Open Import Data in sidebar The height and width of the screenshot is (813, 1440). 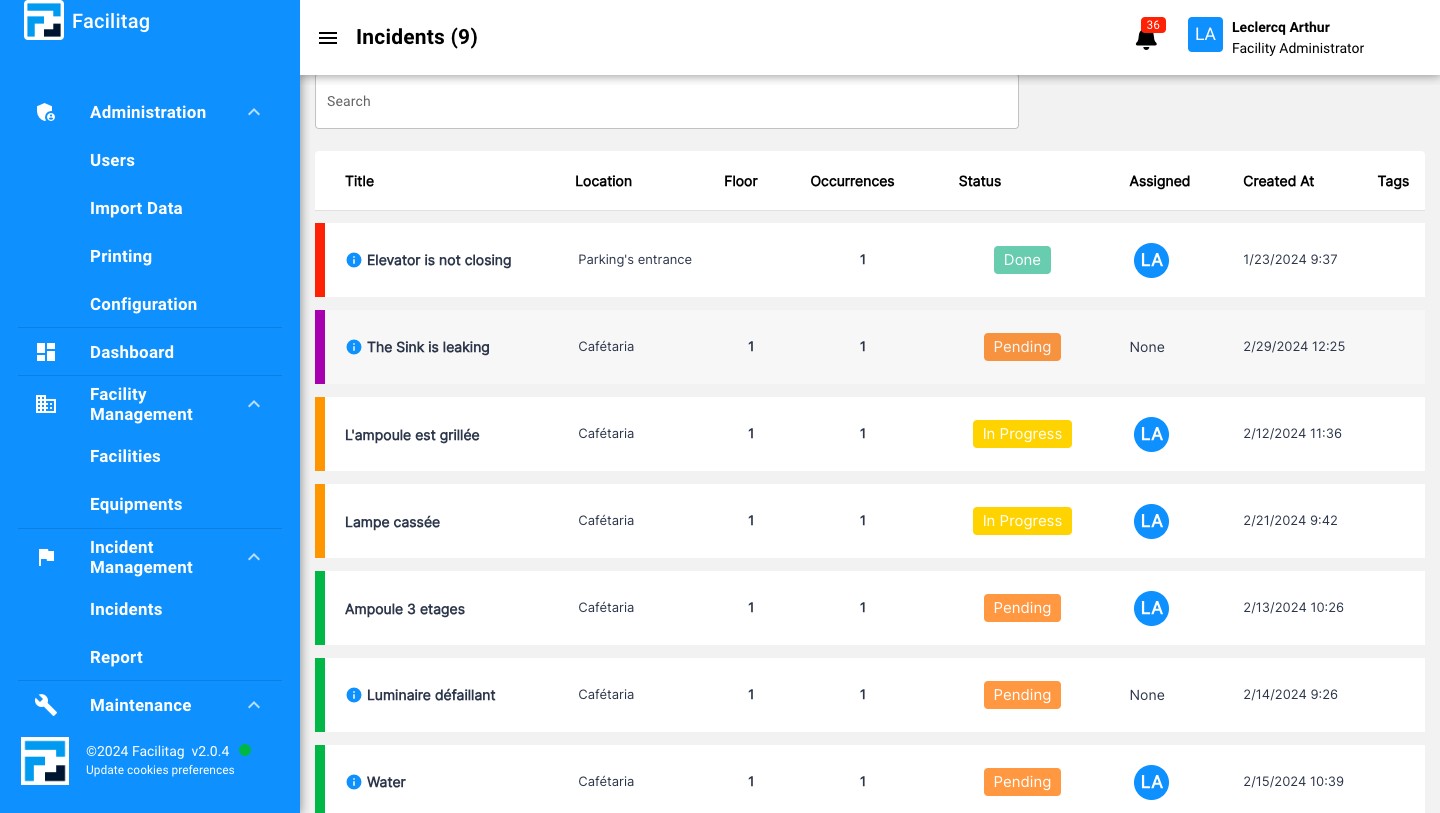(136, 208)
